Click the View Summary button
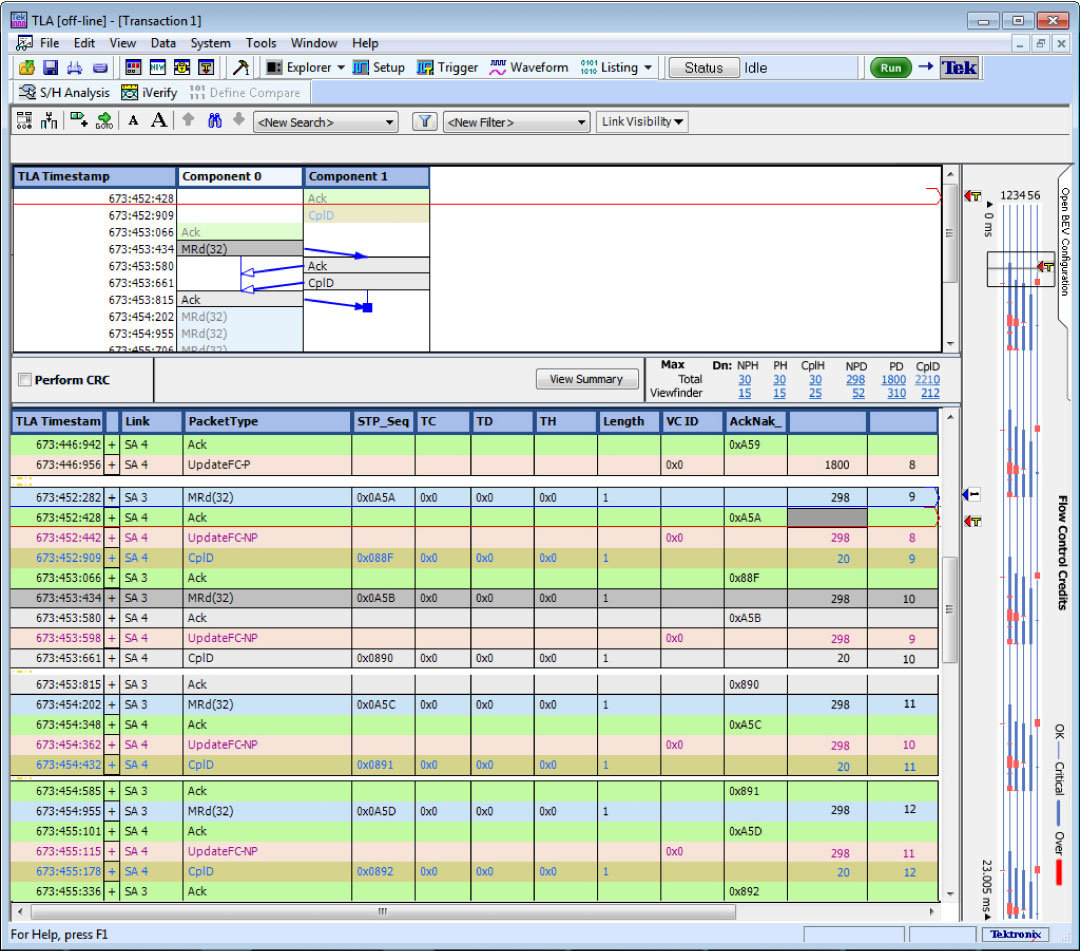This screenshot has width=1080, height=951. click(x=586, y=379)
